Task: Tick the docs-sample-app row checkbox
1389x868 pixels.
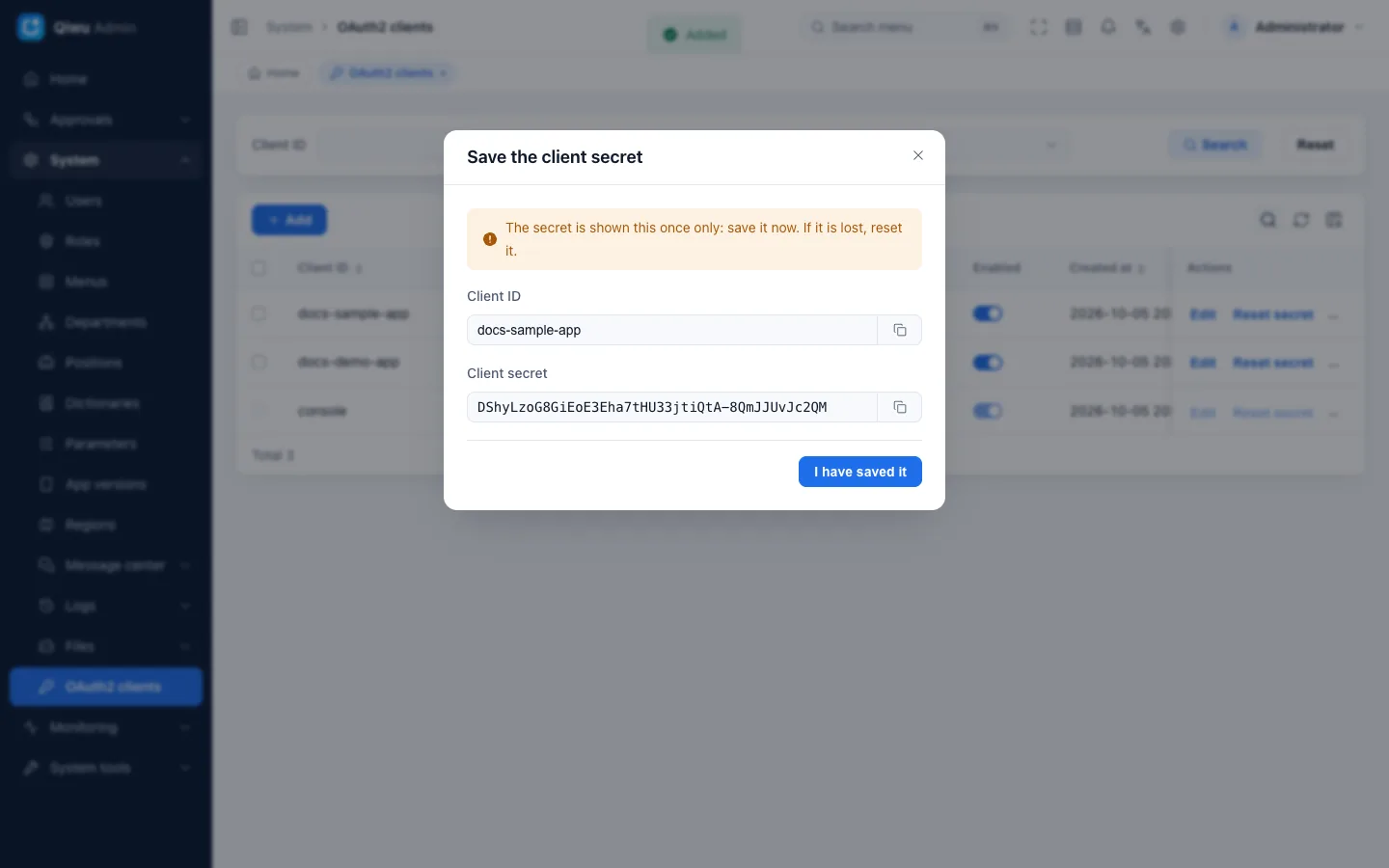Action: click(x=259, y=313)
